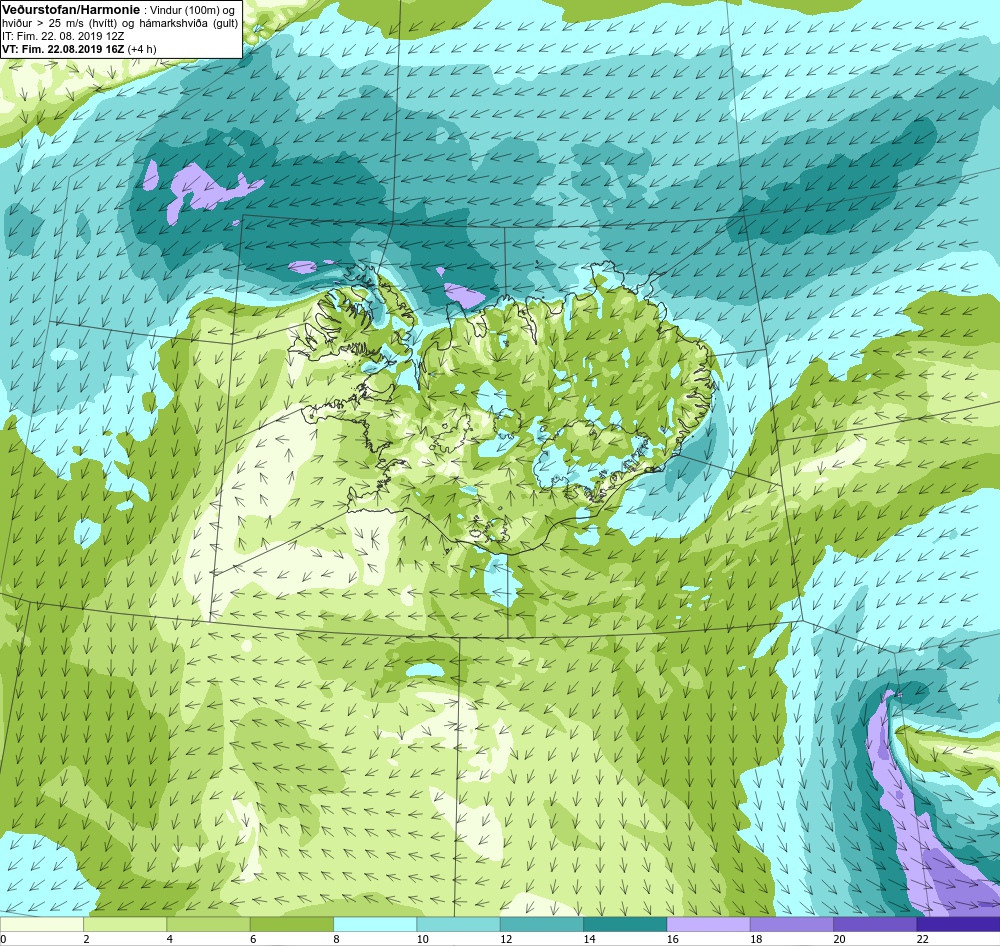Click the 0–2 m/s palest legend swatch

(41, 925)
